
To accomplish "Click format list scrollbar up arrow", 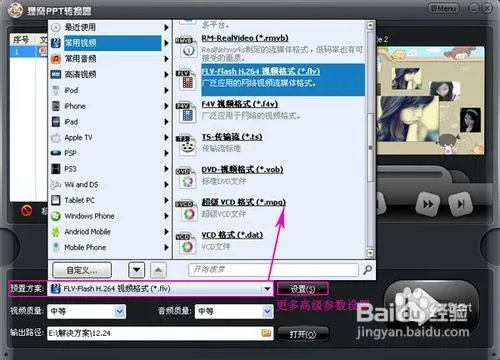I will pos(370,25).
